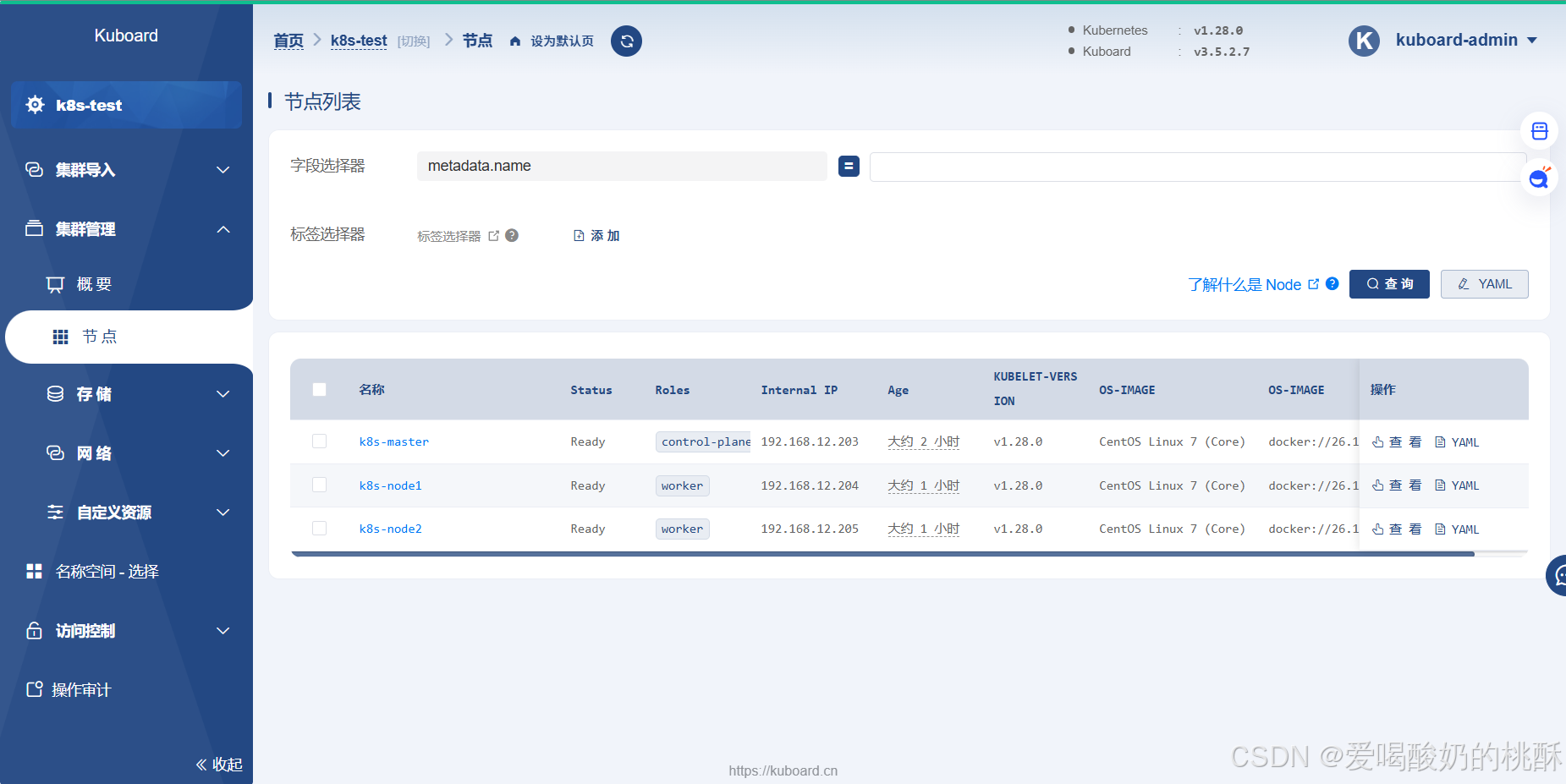This screenshot has width=1566, height=784.
Task: Click the field selector value input box
Action: [x=1198, y=167]
